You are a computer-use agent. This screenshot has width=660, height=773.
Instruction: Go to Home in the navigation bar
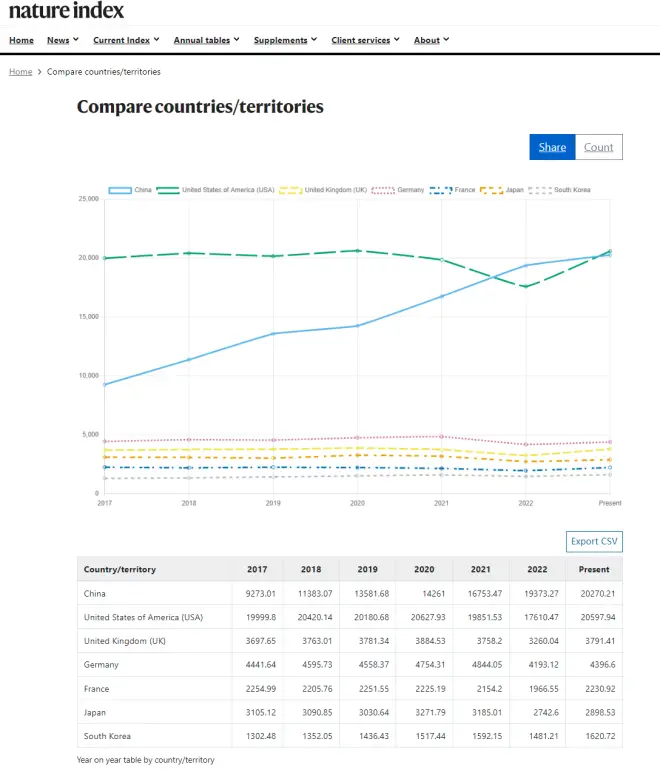point(21,40)
